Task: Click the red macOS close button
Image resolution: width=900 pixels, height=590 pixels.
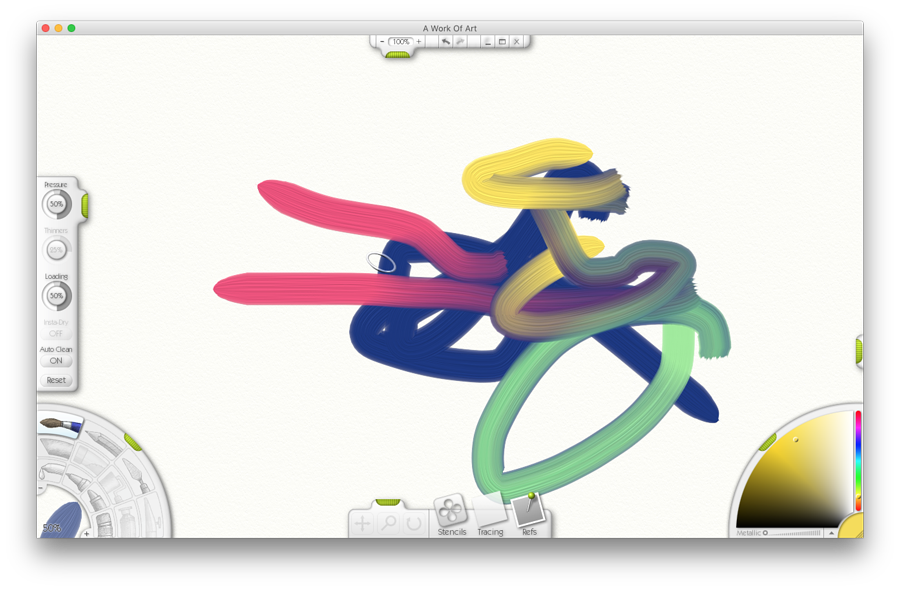Action: (46, 28)
